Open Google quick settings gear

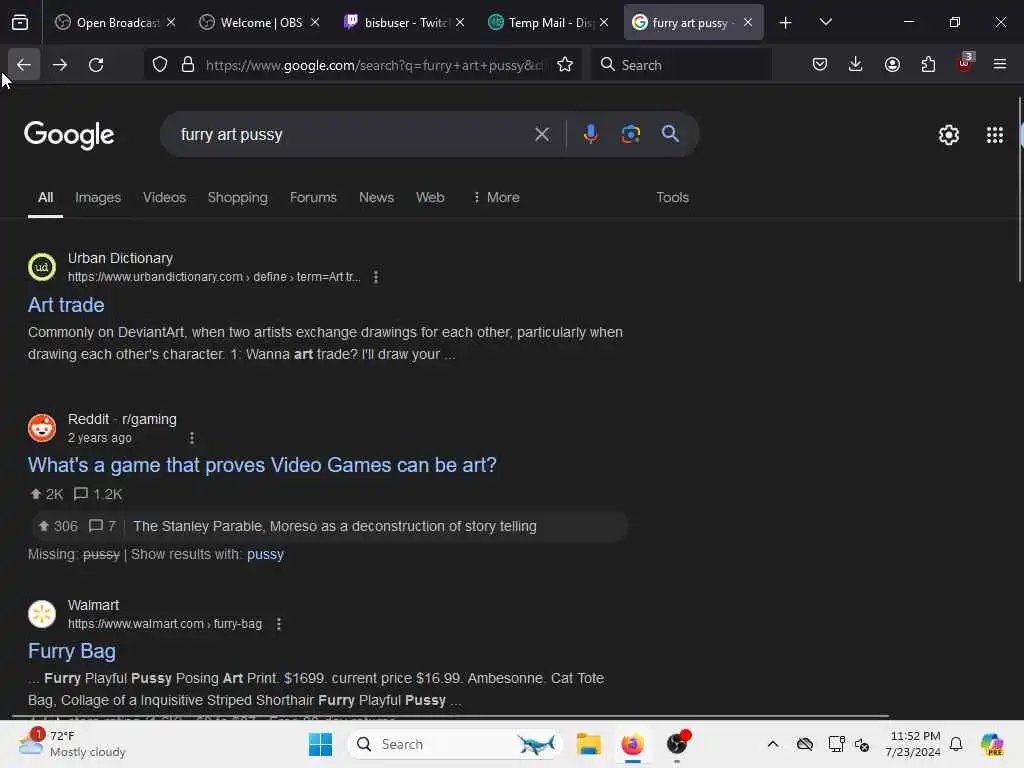(x=949, y=135)
